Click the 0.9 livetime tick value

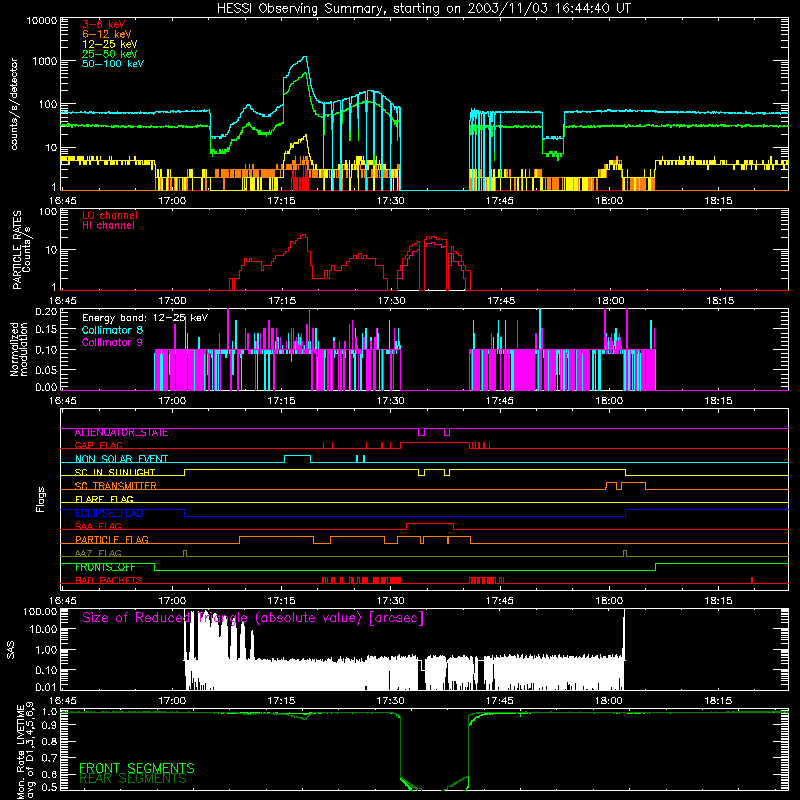[x=50, y=726]
